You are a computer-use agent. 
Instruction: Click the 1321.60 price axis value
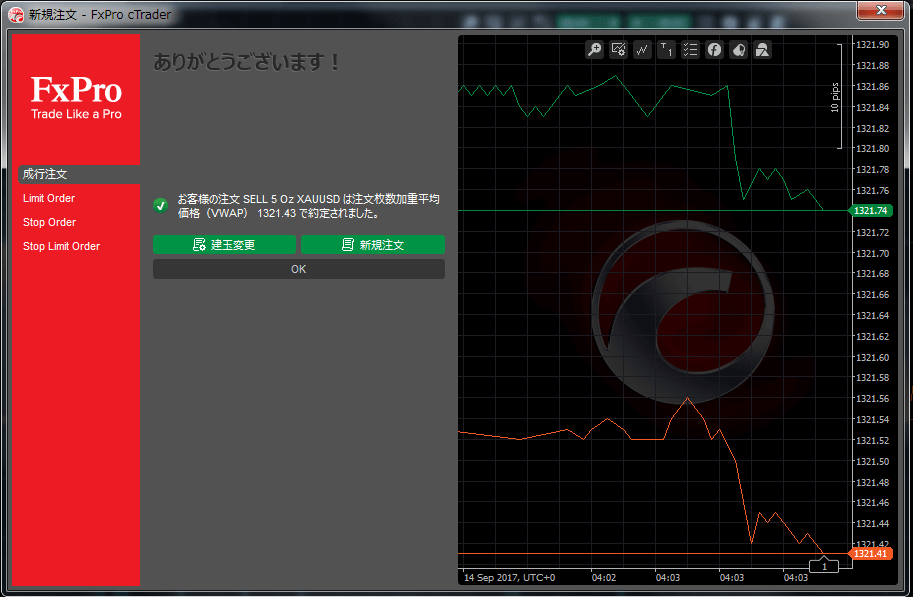click(x=872, y=357)
